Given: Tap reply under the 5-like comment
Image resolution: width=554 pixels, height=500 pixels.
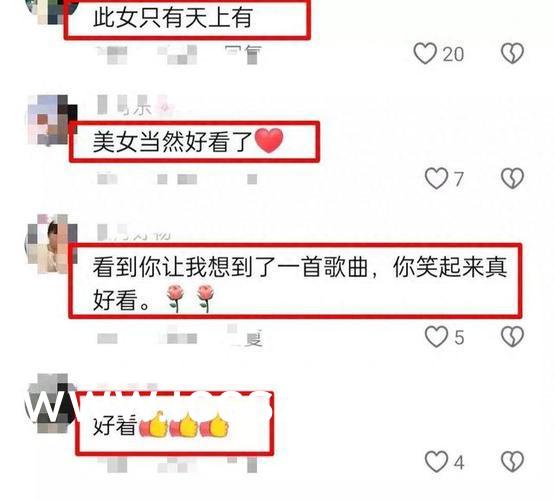Looking at the screenshot, I should pyautogui.click(x=247, y=337).
